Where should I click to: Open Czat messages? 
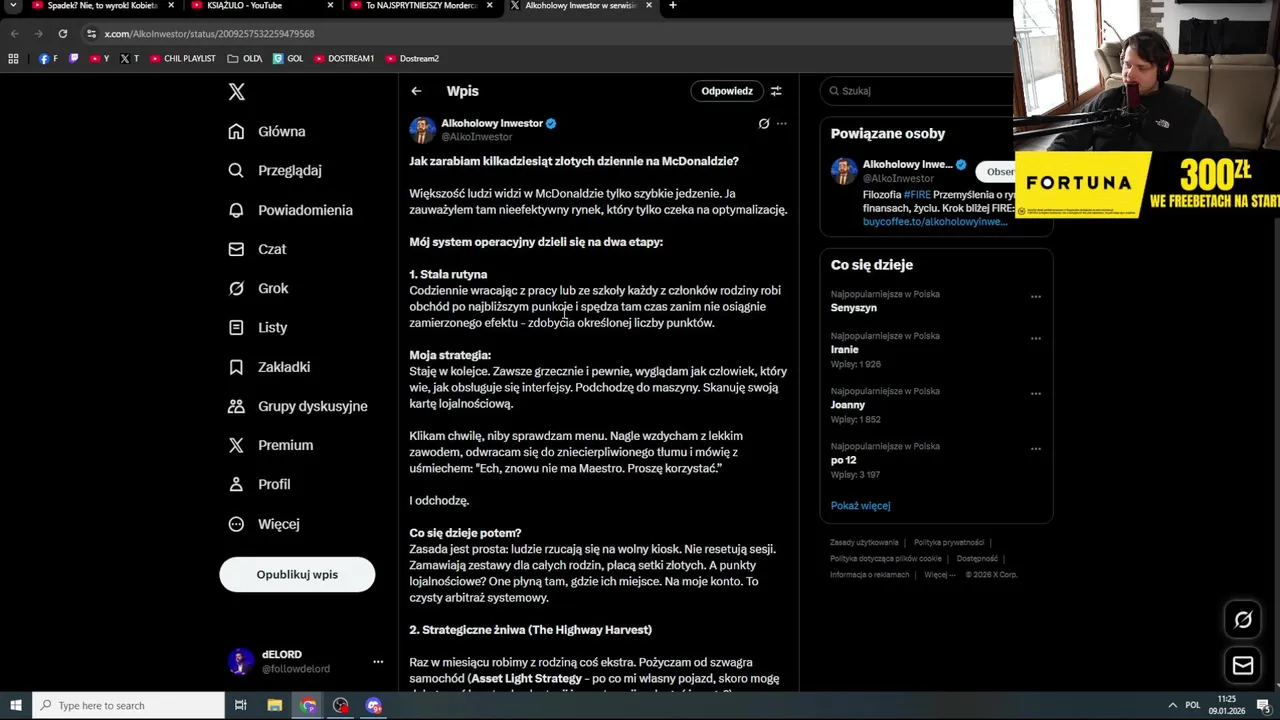[x=257, y=249]
